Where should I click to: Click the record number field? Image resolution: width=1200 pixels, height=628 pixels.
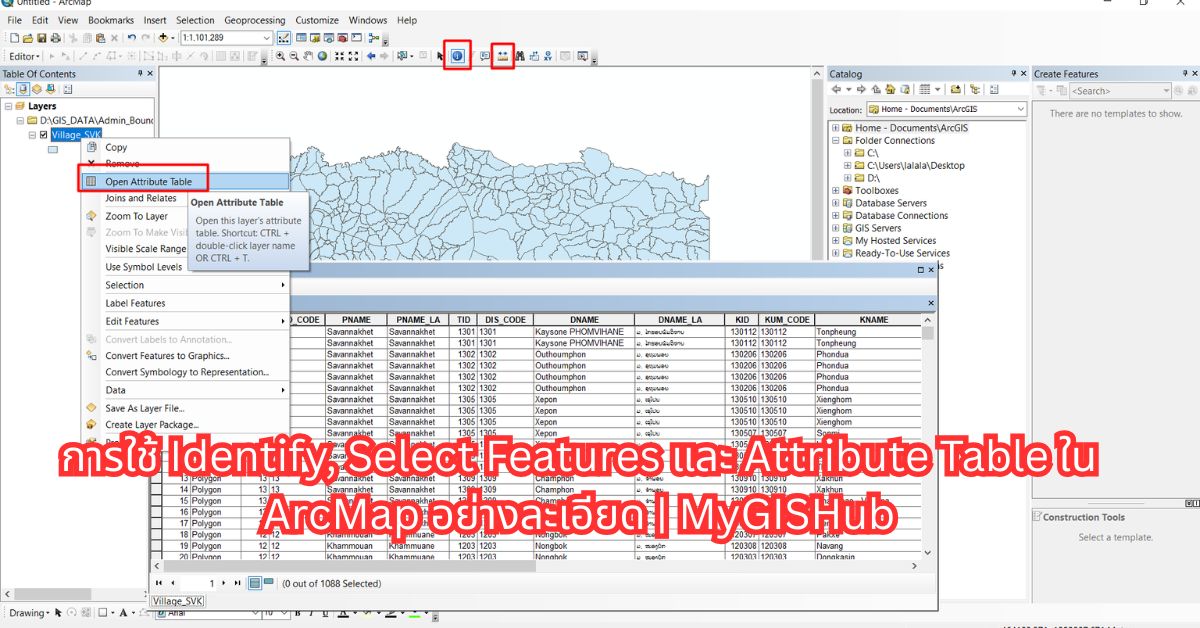pyautogui.click(x=199, y=582)
